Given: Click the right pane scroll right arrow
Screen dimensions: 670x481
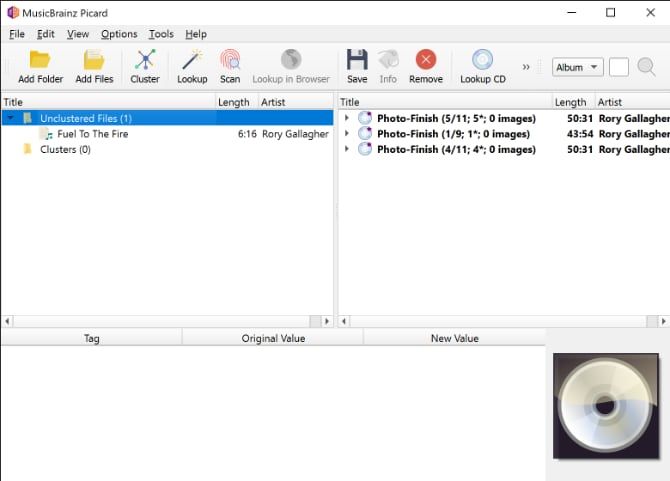Looking at the screenshot, I should tap(664, 321).
